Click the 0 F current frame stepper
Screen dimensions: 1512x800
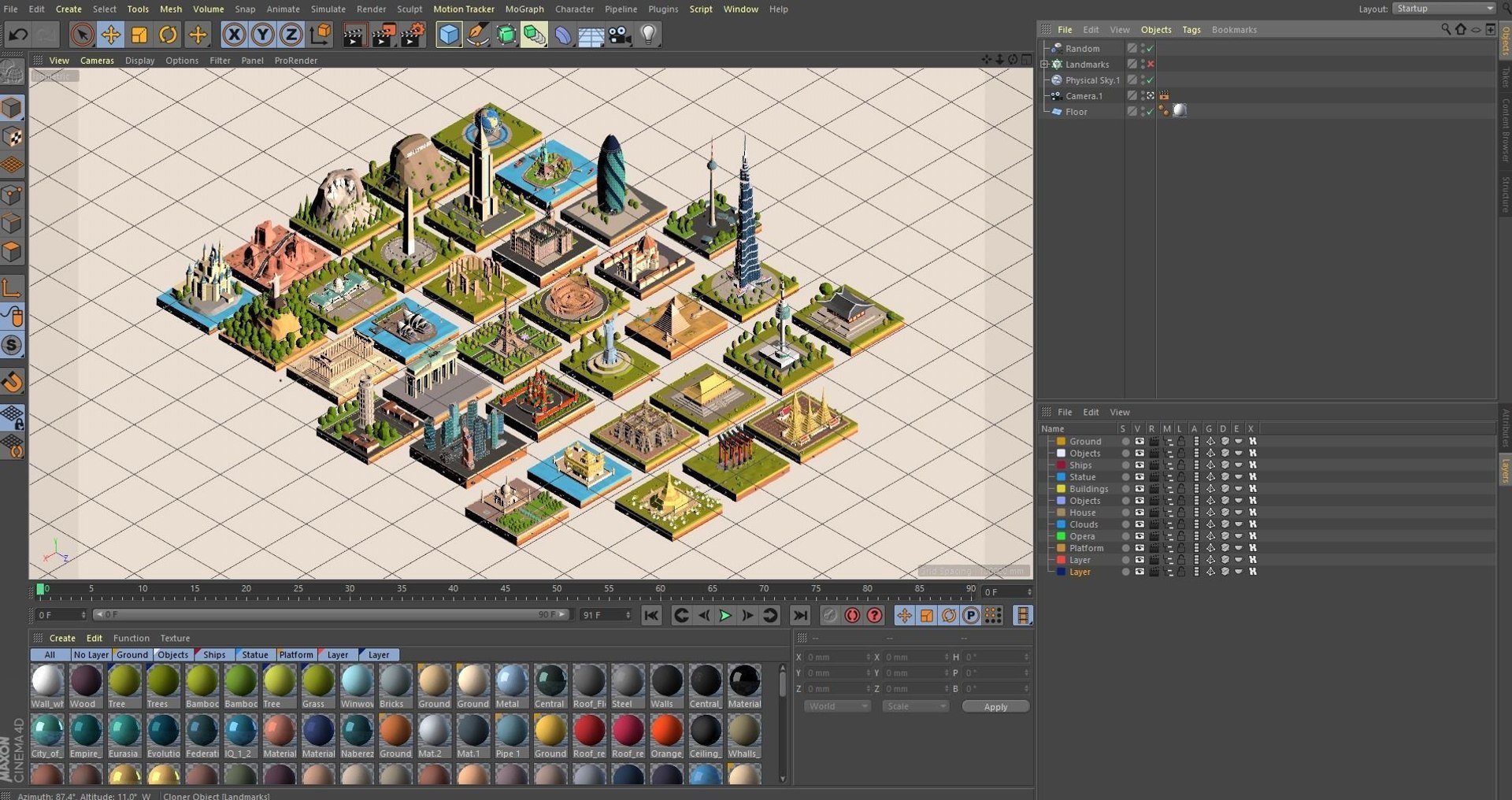(83, 615)
